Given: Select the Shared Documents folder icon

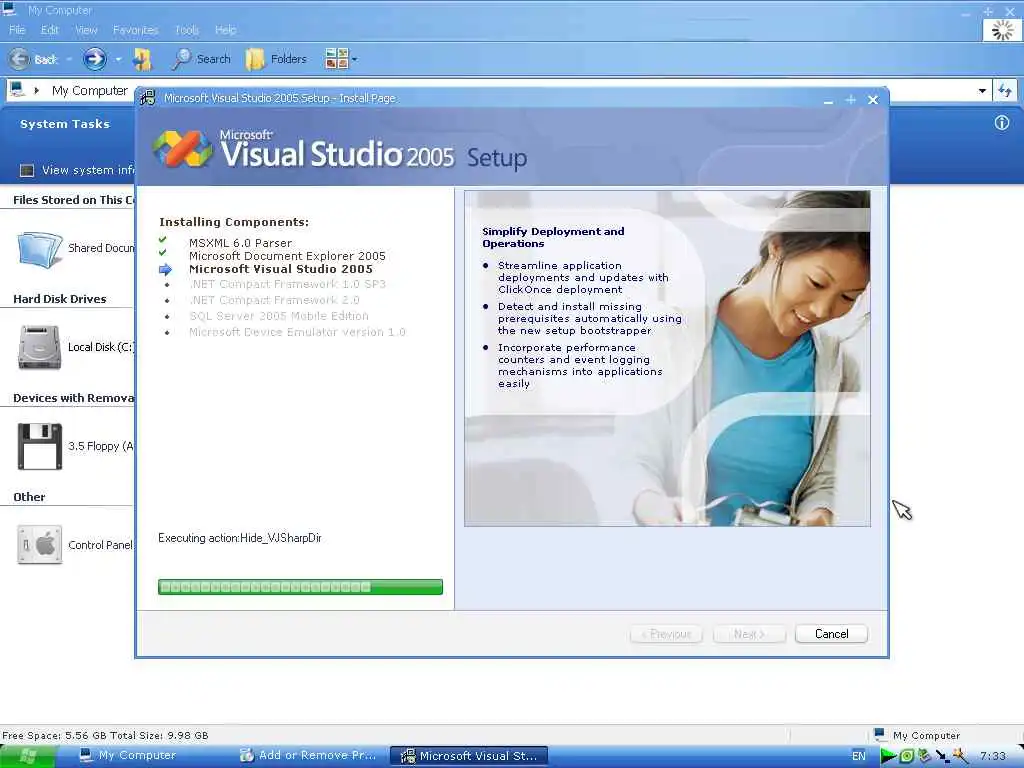Looking at the screenshot, I should coord(40,249).
